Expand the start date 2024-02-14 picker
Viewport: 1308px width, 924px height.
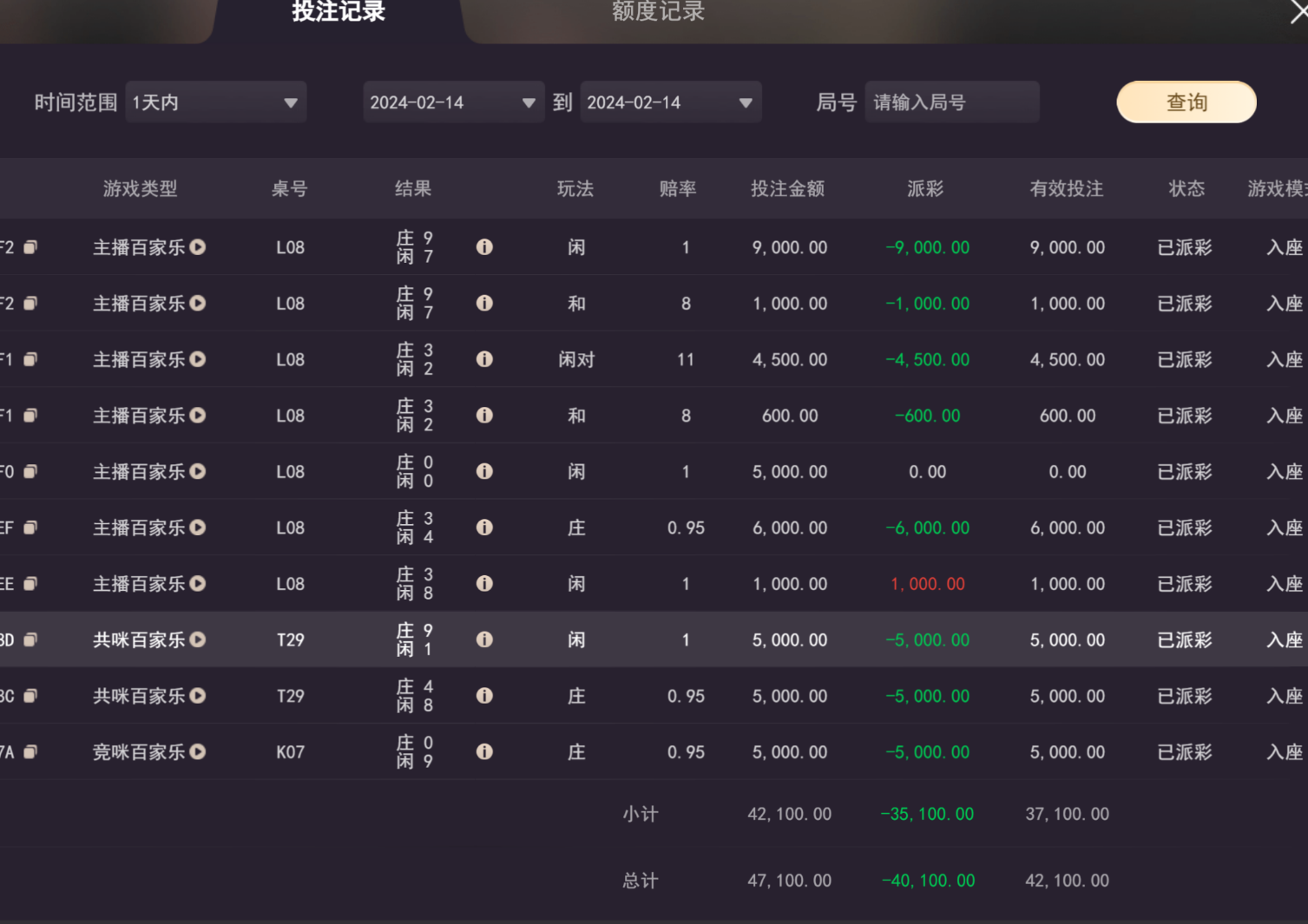[x=453, y=102]
